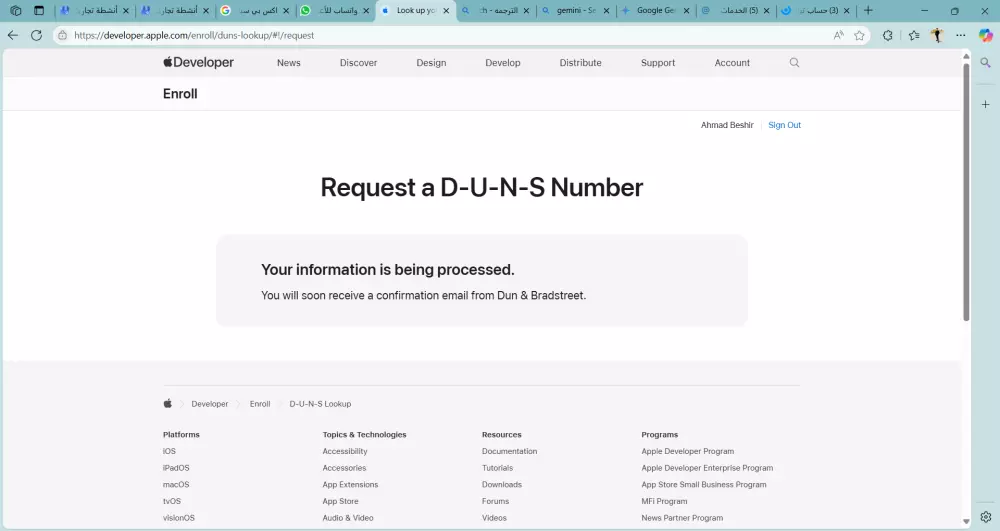Open the Audio & Video footer link
The image size is (1000, 531).
(348, 517)
